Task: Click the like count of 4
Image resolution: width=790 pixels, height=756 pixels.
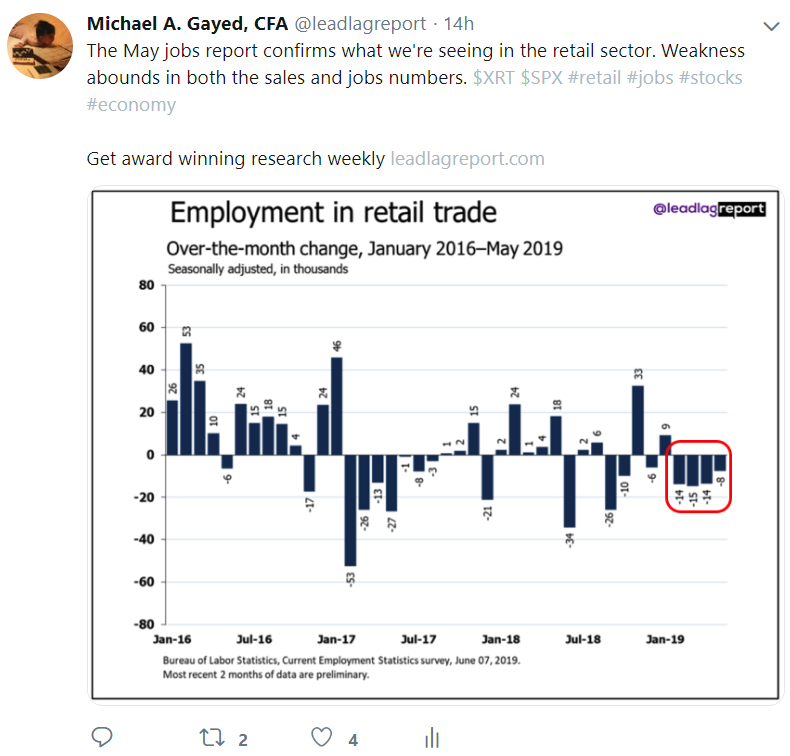Action: [353, 740]
